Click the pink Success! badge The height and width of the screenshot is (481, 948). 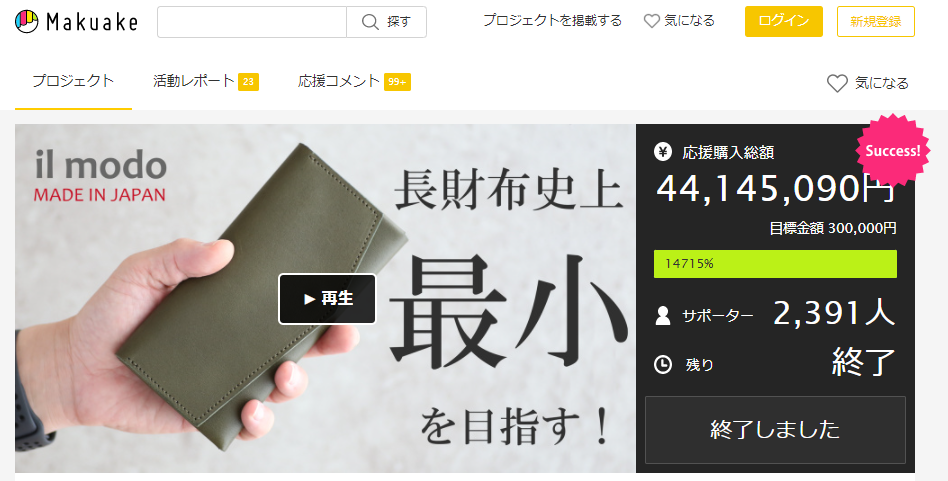pyautogui.click(x=892, y=151)
